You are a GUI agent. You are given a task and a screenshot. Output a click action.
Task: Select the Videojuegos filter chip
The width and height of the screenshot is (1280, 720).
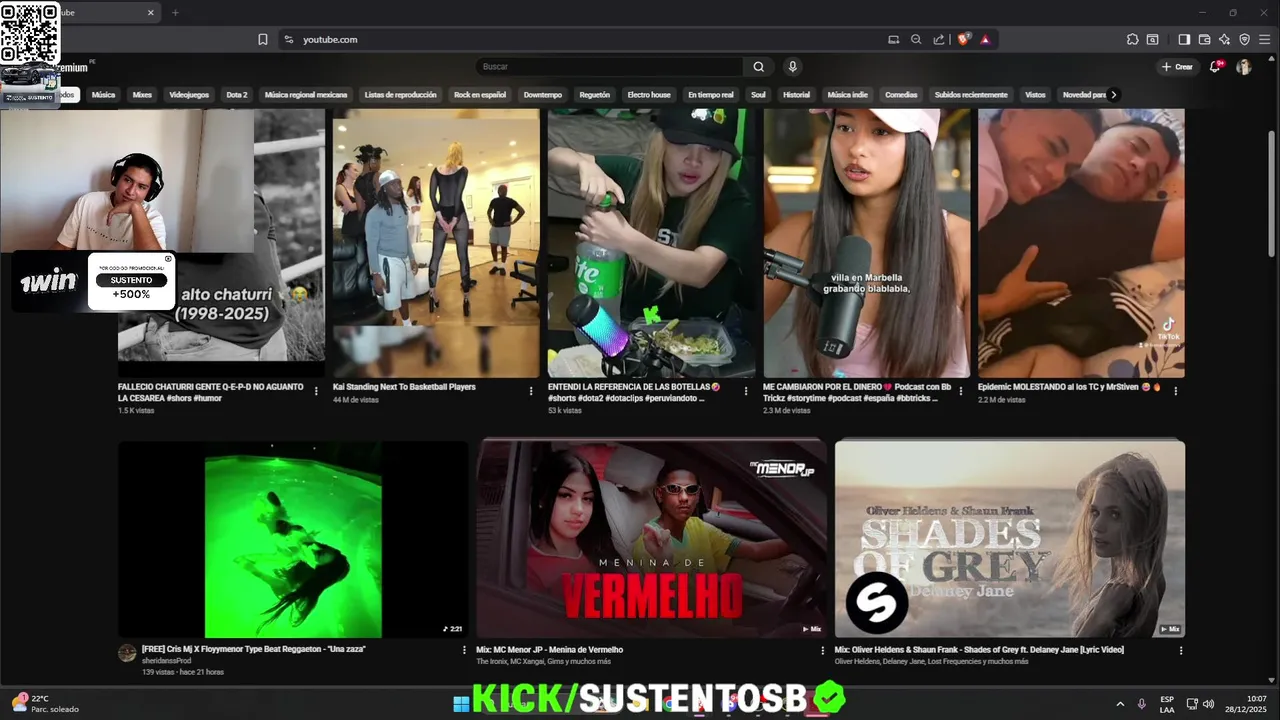[189, 95]
